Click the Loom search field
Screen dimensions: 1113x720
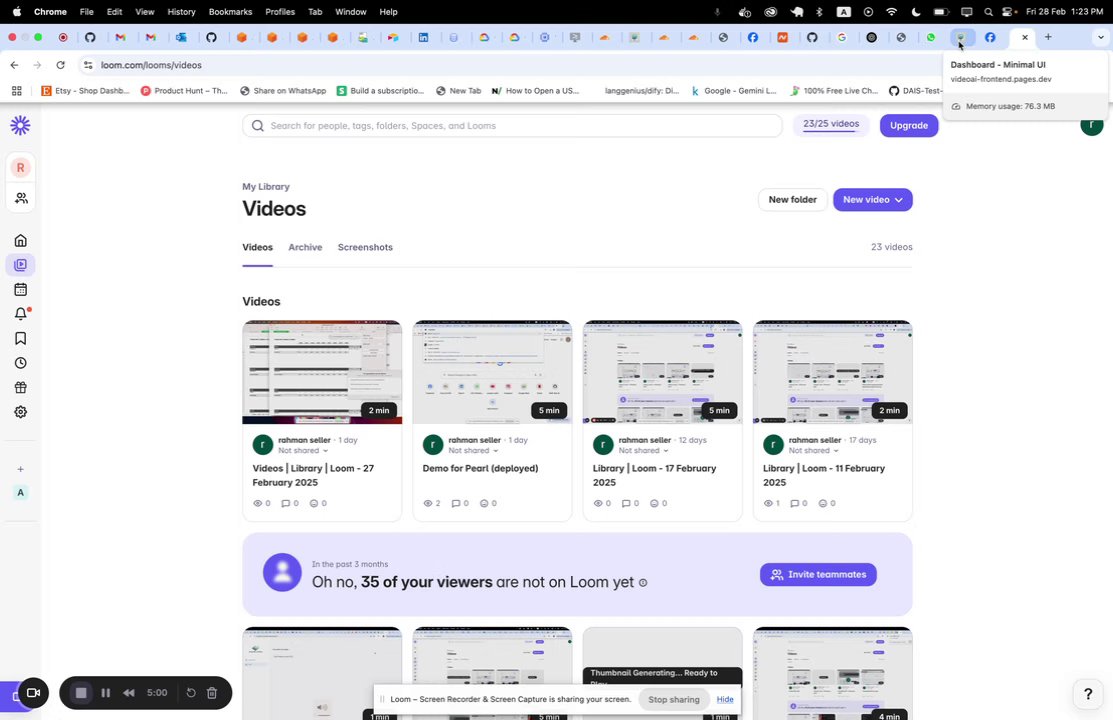[x=512, y=126]
